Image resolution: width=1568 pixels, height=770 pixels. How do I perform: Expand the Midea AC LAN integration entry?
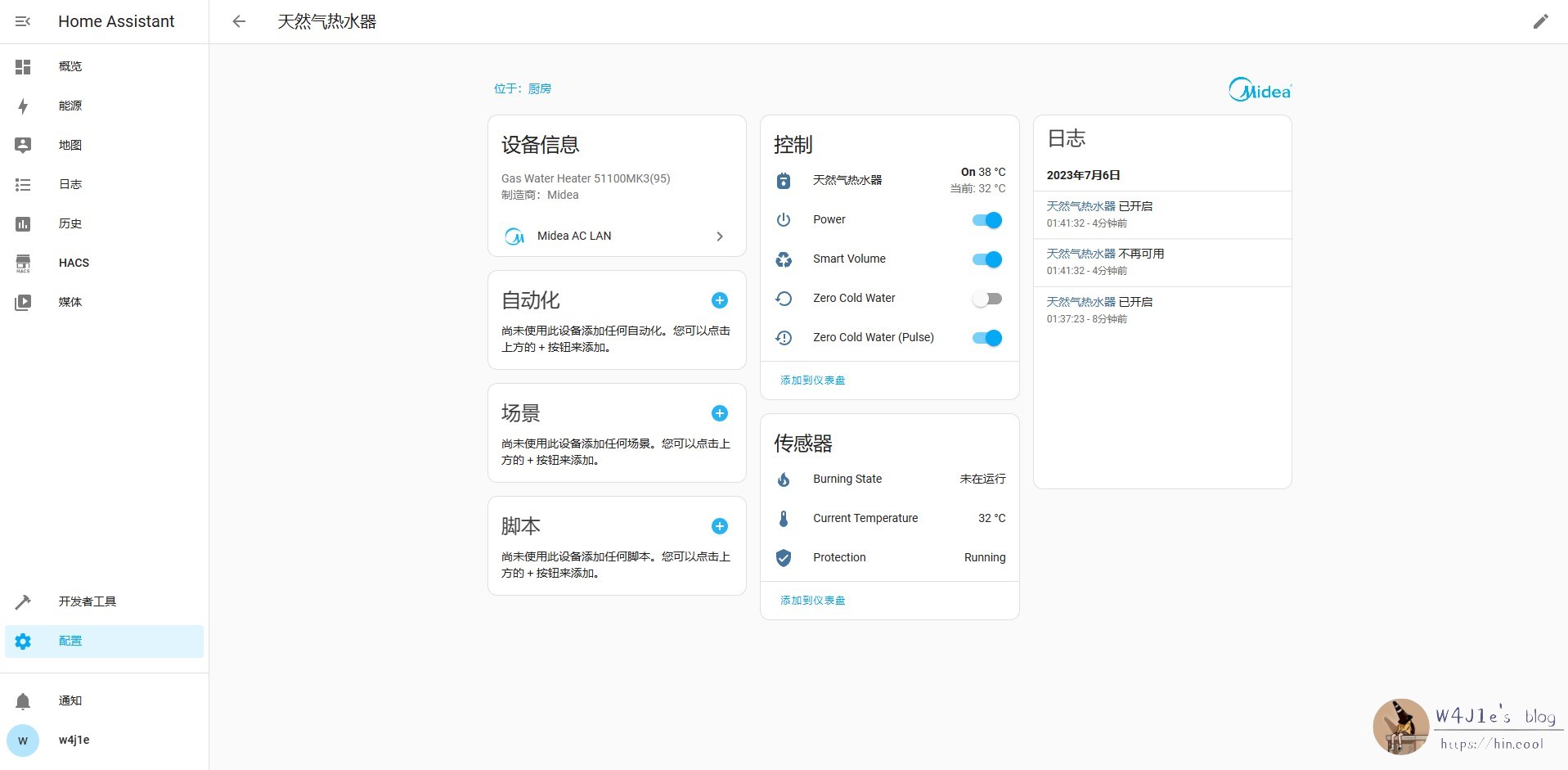click(720, 236)
